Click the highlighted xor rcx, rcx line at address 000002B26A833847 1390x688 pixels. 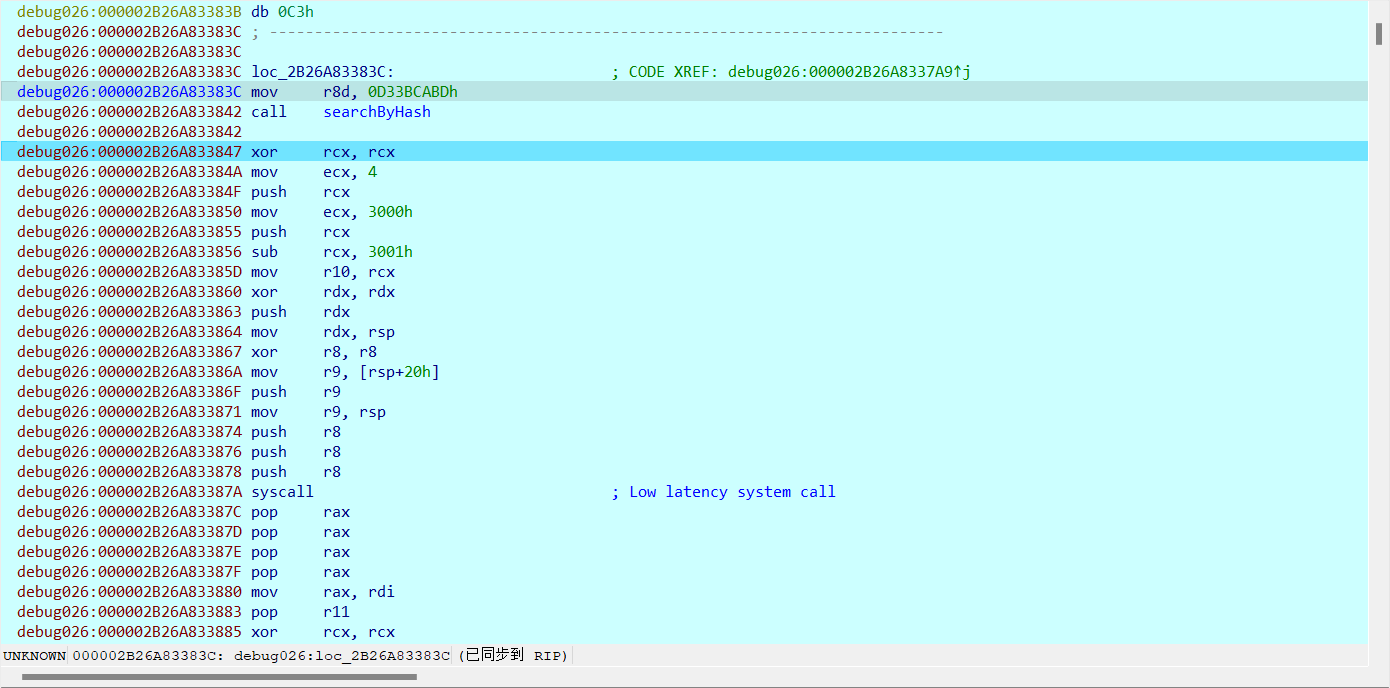tap(323, 152)
